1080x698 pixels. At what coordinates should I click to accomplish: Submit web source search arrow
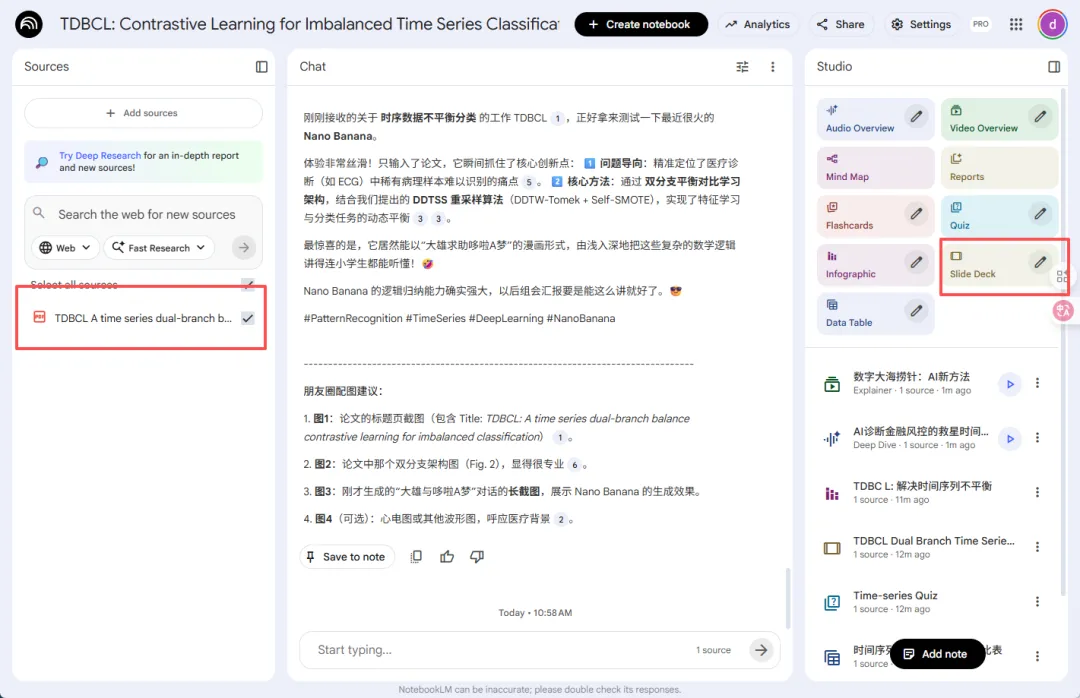[x=244, y=247]
